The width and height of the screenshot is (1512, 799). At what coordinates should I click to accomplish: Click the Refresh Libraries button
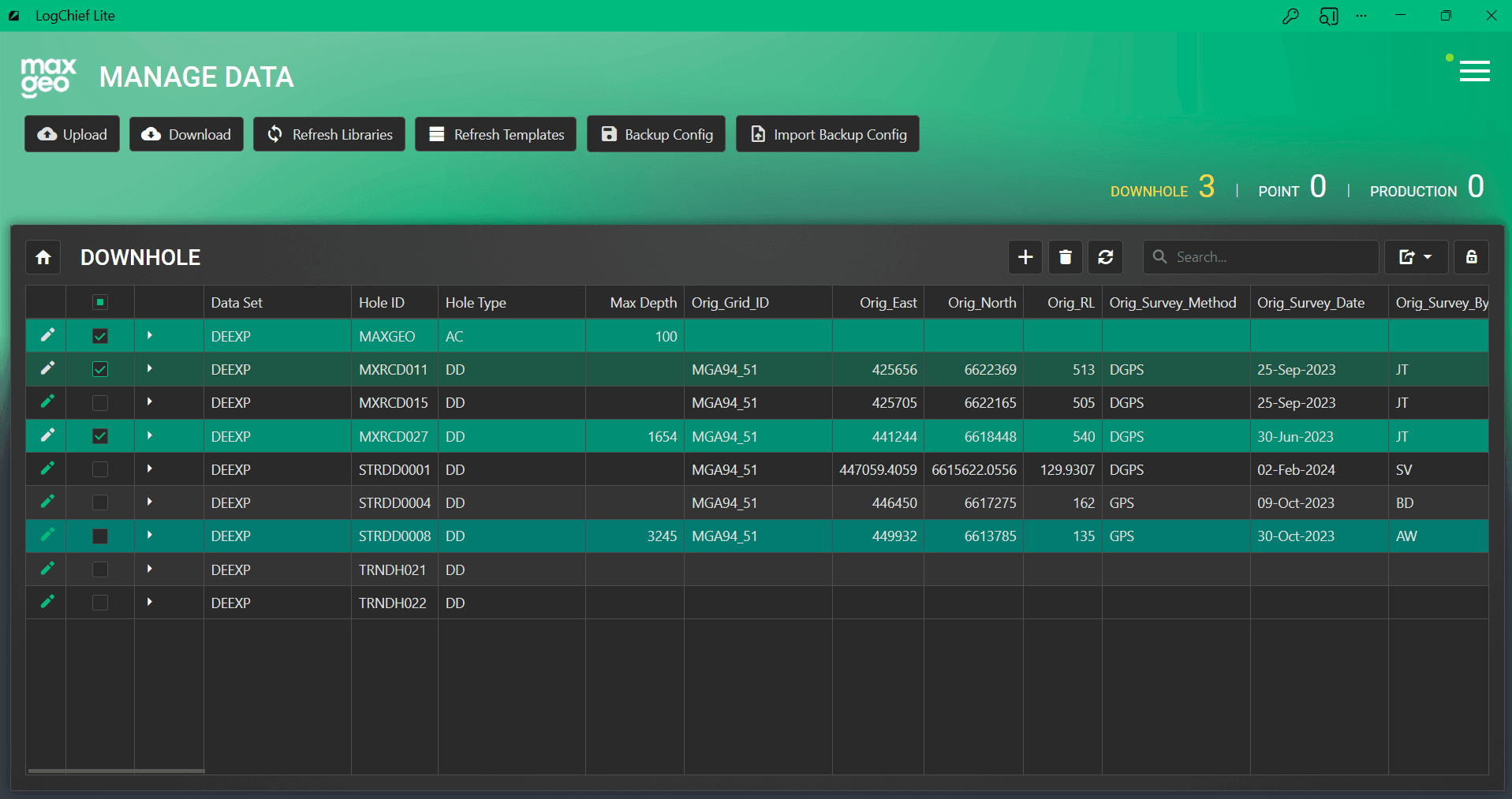329,134
